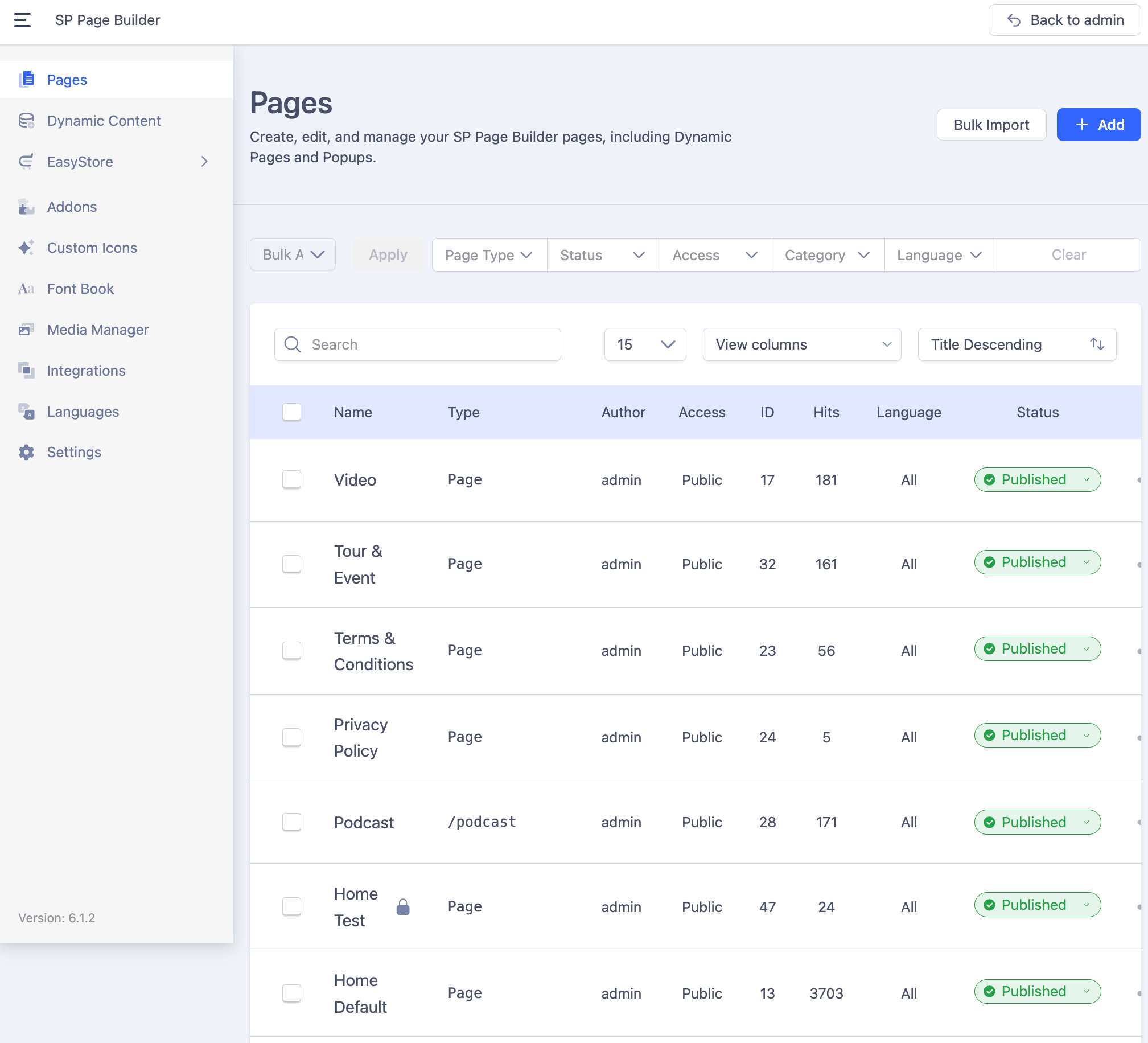Go to the Integrations menu item
1148x1043 pixels.
[86, 371]
